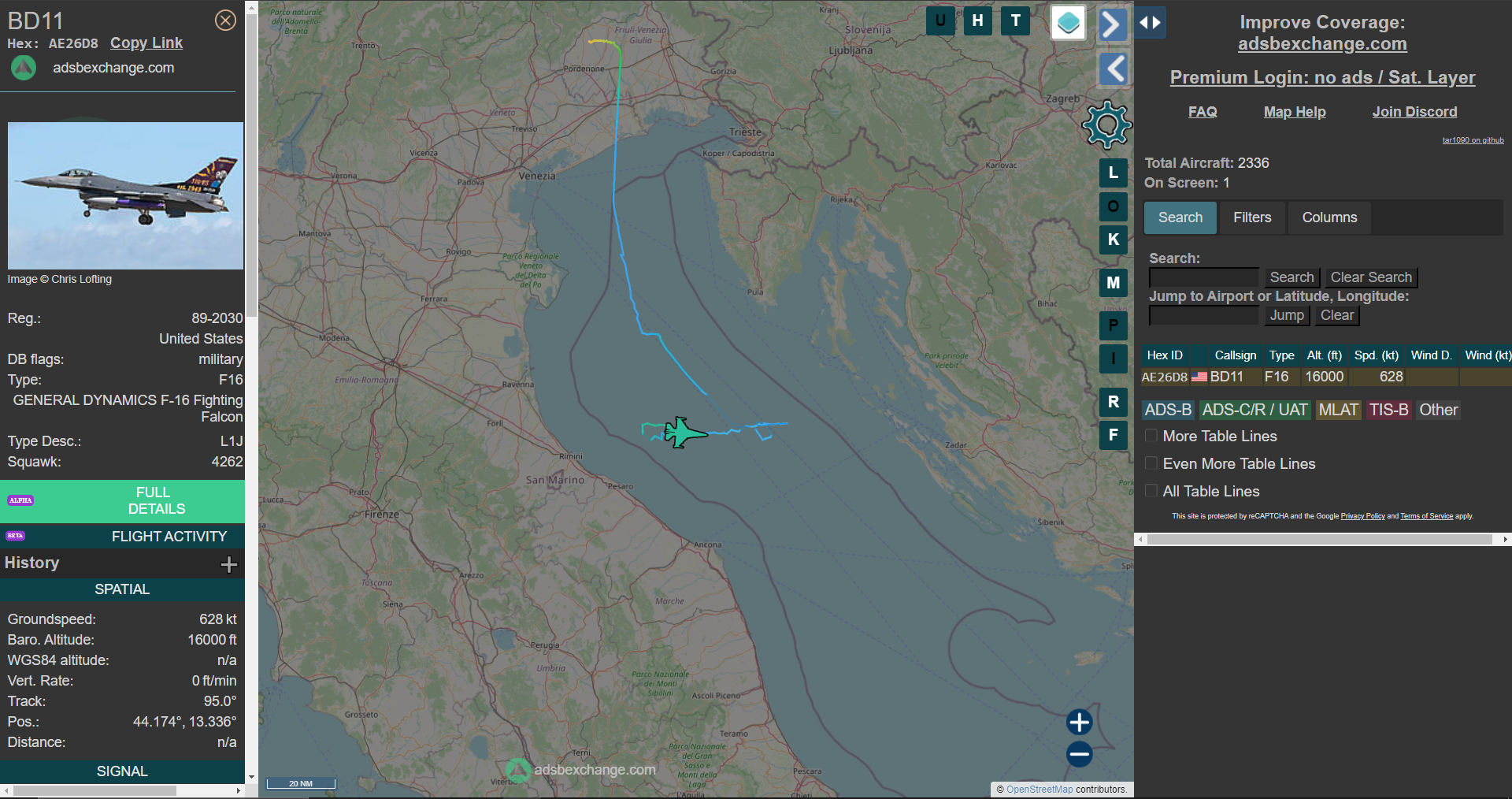Switch to the Filters tab
This screenshot has height=799, width=1512.
(x=1252, y=217)
